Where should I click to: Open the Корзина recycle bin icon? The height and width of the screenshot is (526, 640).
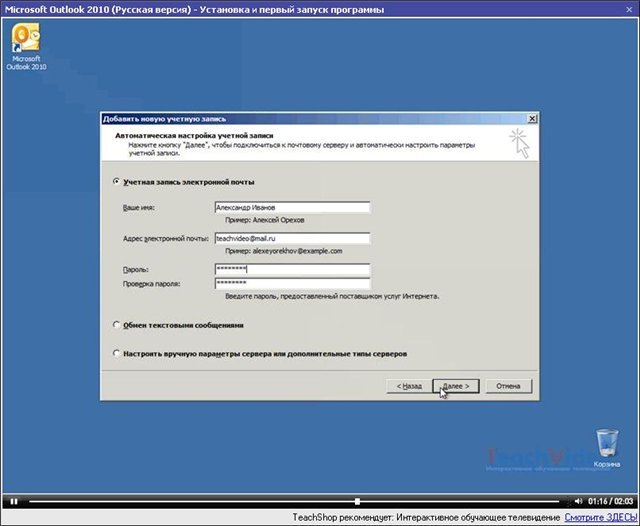tap(607, 448)
